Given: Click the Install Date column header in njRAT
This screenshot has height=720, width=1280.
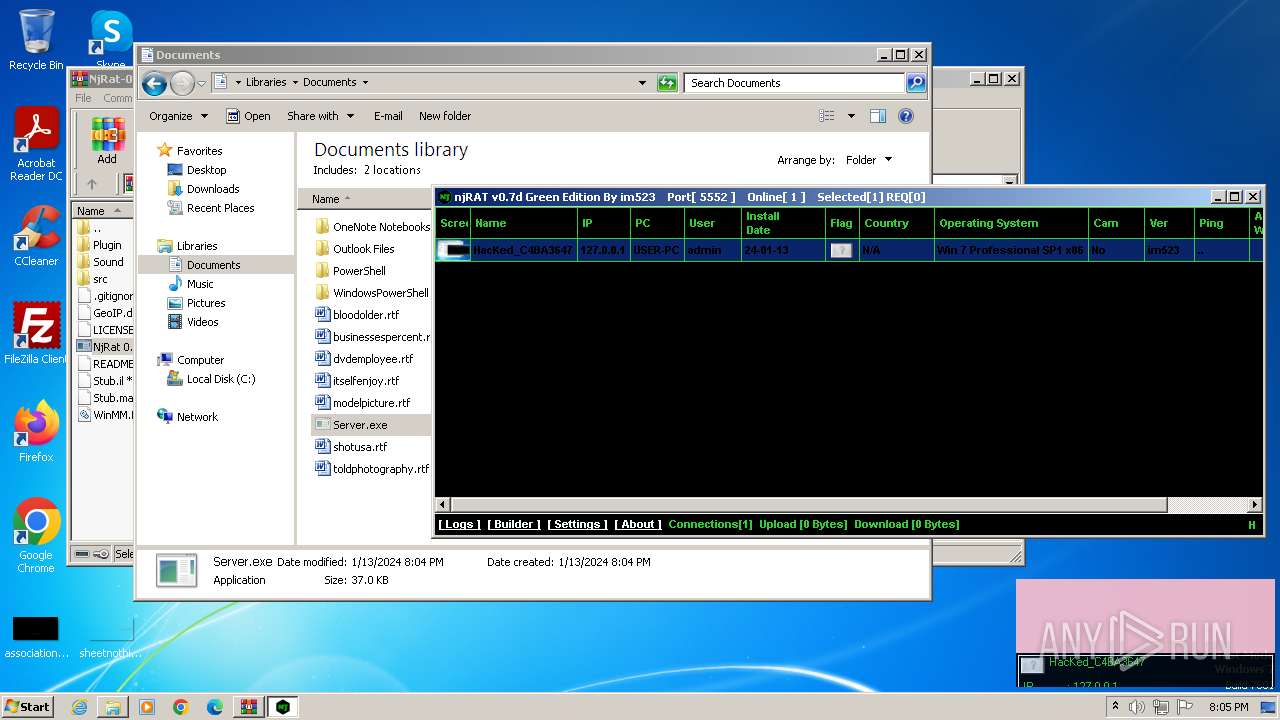Looking at the screenshot, I should pyautogui.click(x=784, y=223).
